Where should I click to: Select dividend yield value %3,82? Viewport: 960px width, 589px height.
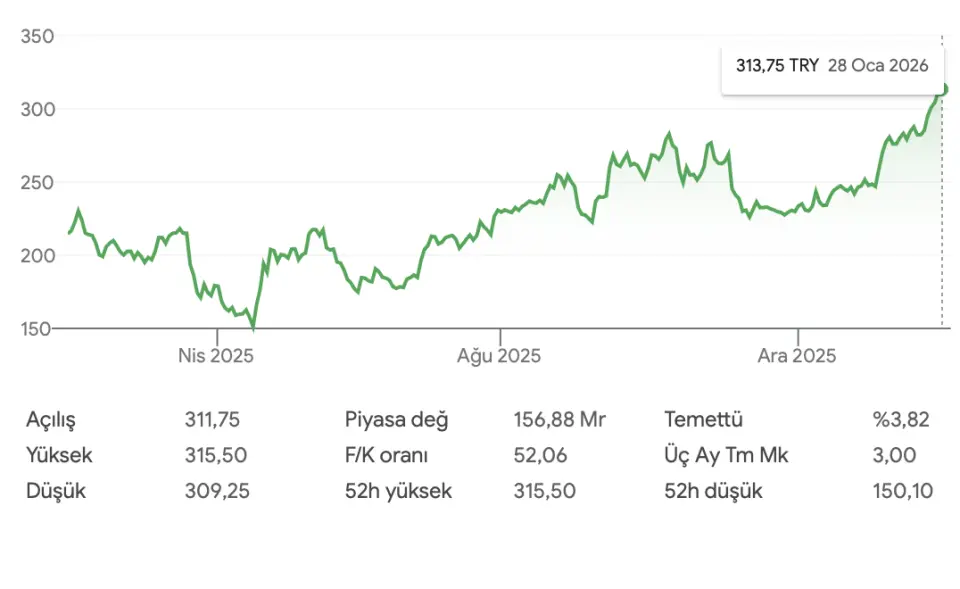pyautogui.click(x=900, y=420)
